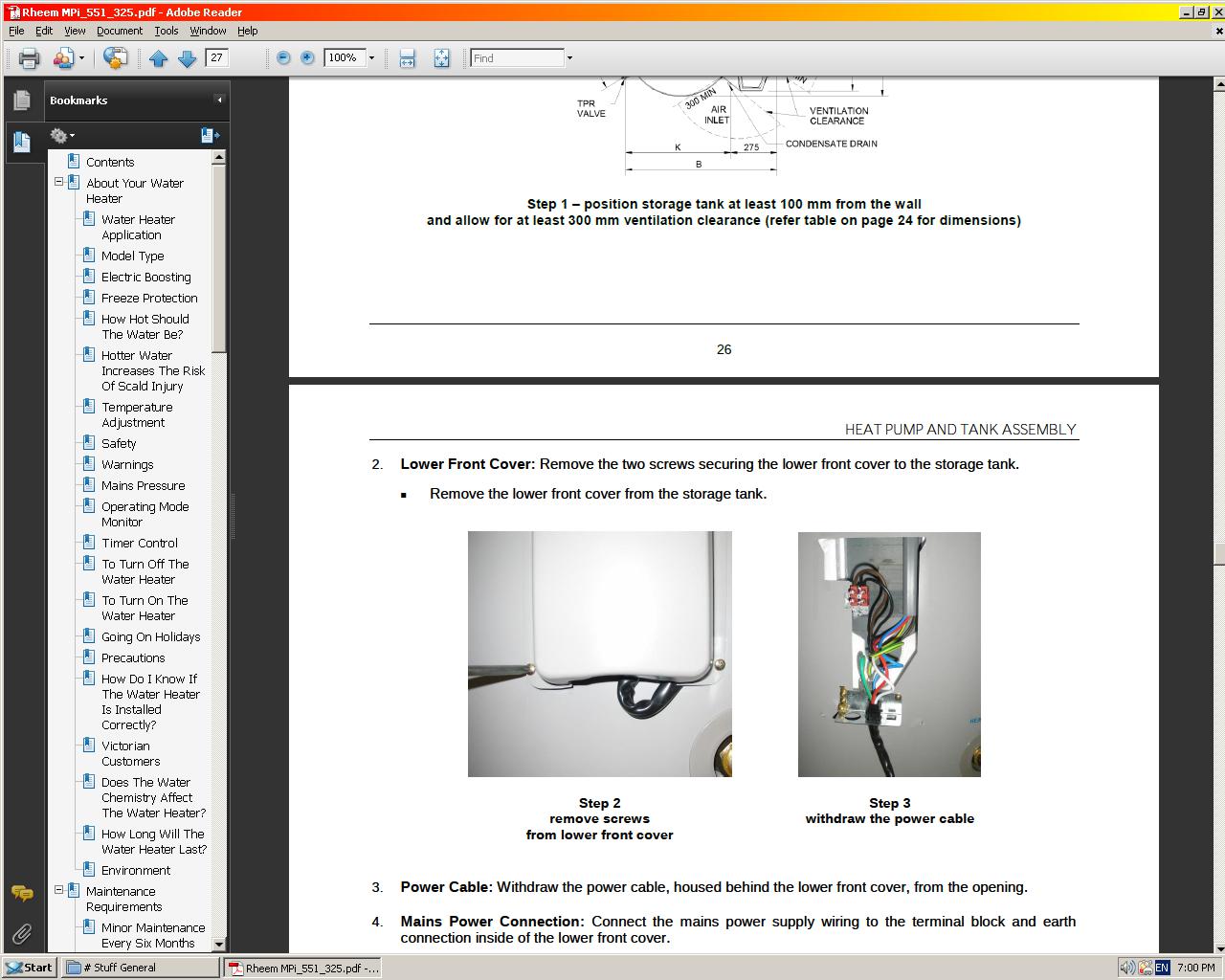Click bookmarks panel scroll-down arrow

click(219, 945)
